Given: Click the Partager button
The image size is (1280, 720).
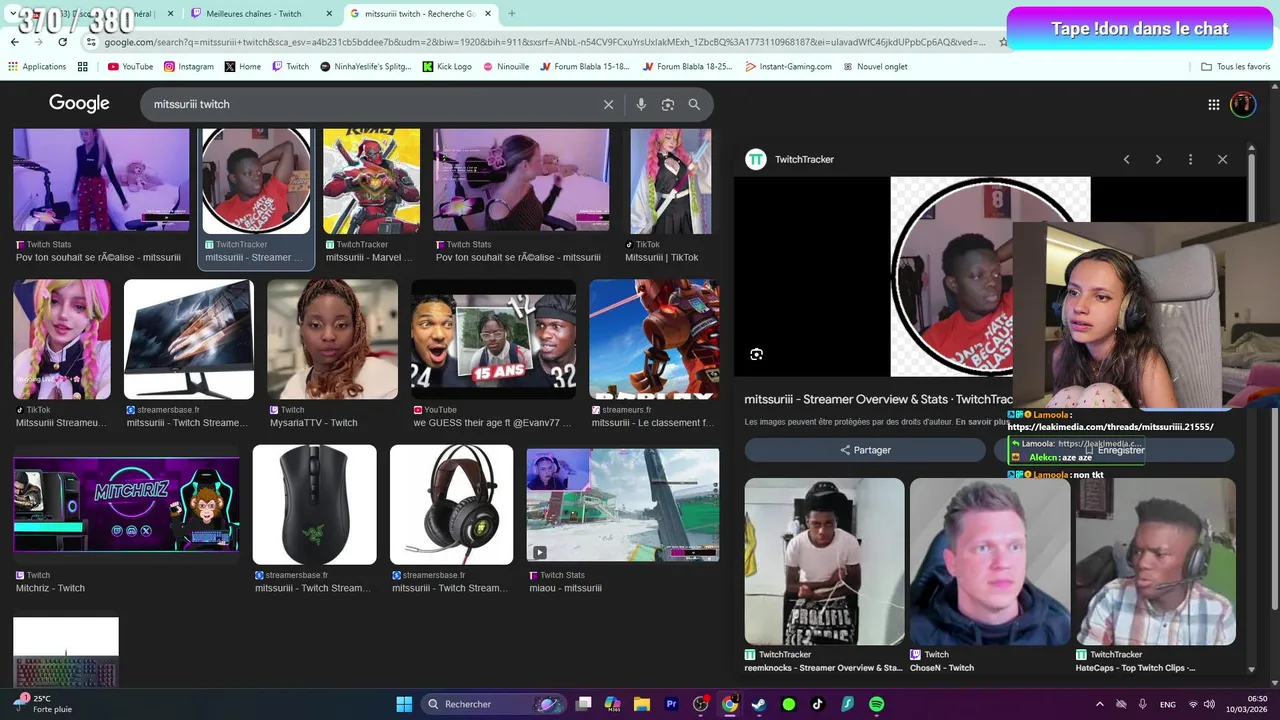Looking at the screenshot, I should click(x=865, y=450).
